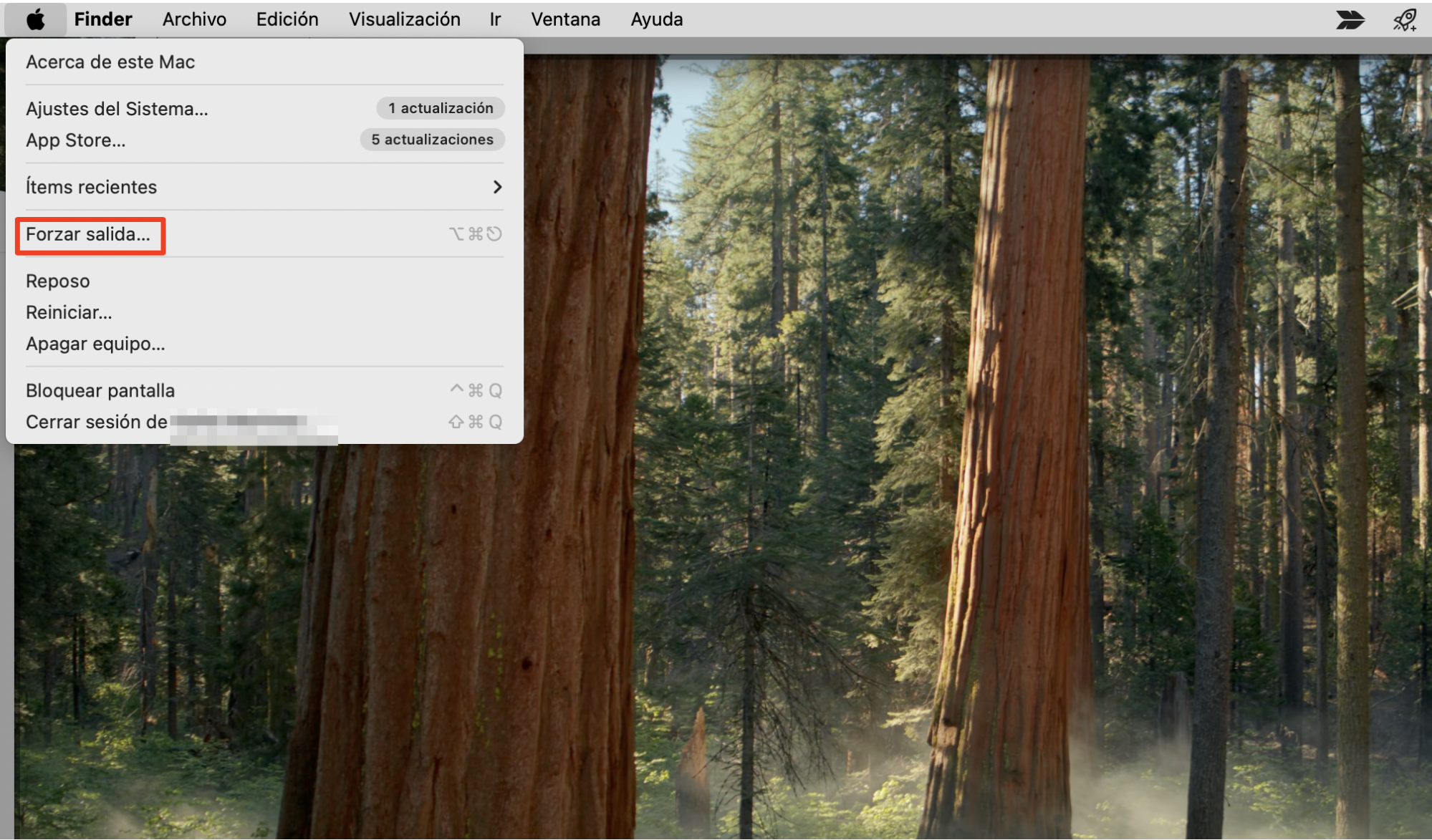Click the Apple logo menu icon
Viewport: 1432px width, 840px height.
coord(35,19)
